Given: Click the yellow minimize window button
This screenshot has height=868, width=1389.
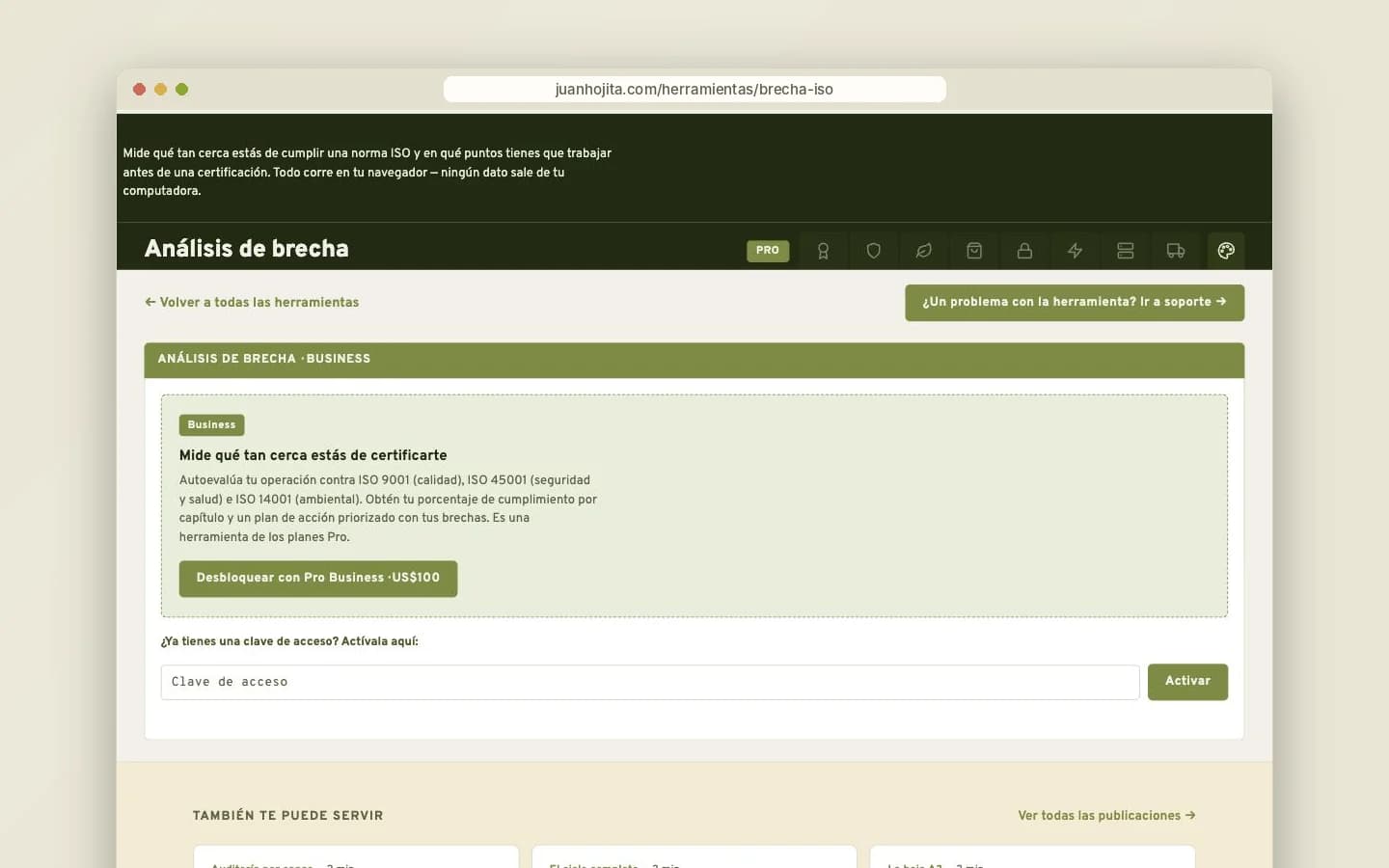Looking at the screenshot, I should (160, 89).
